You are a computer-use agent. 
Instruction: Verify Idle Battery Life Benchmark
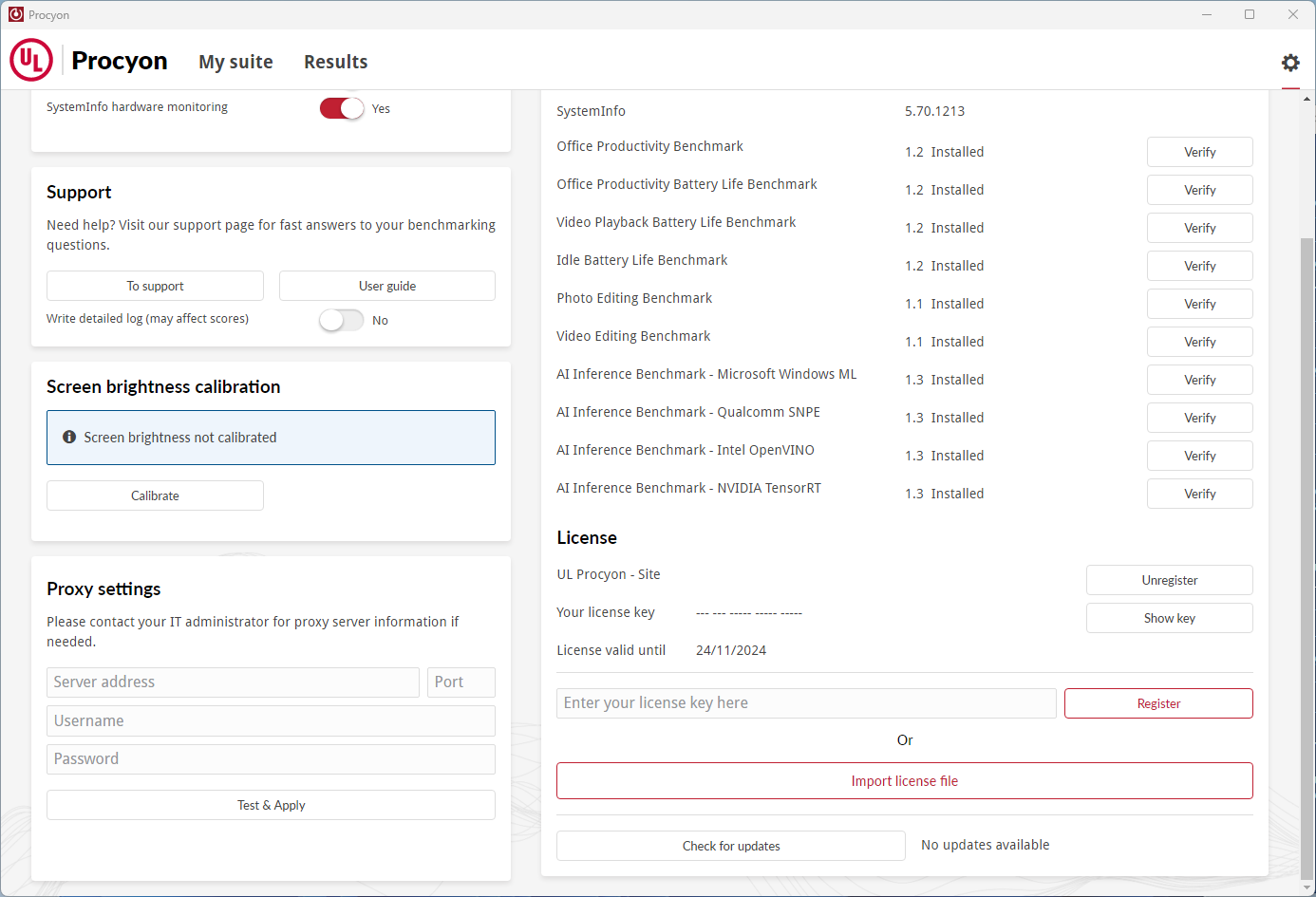1200,266
